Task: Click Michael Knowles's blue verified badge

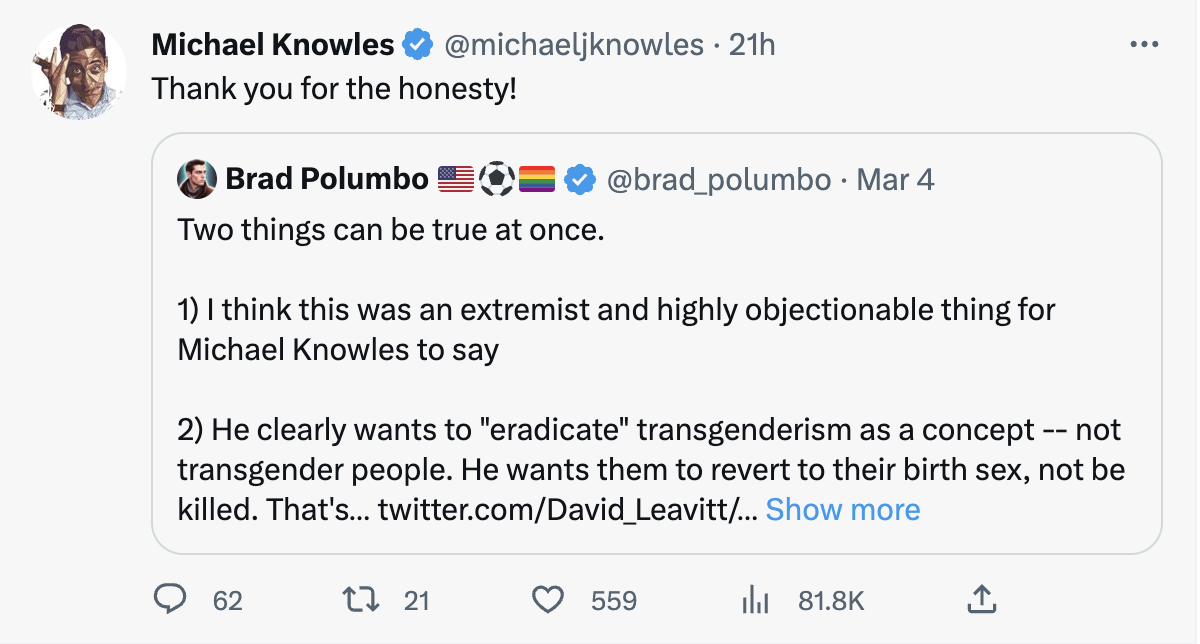Action: 417,45
